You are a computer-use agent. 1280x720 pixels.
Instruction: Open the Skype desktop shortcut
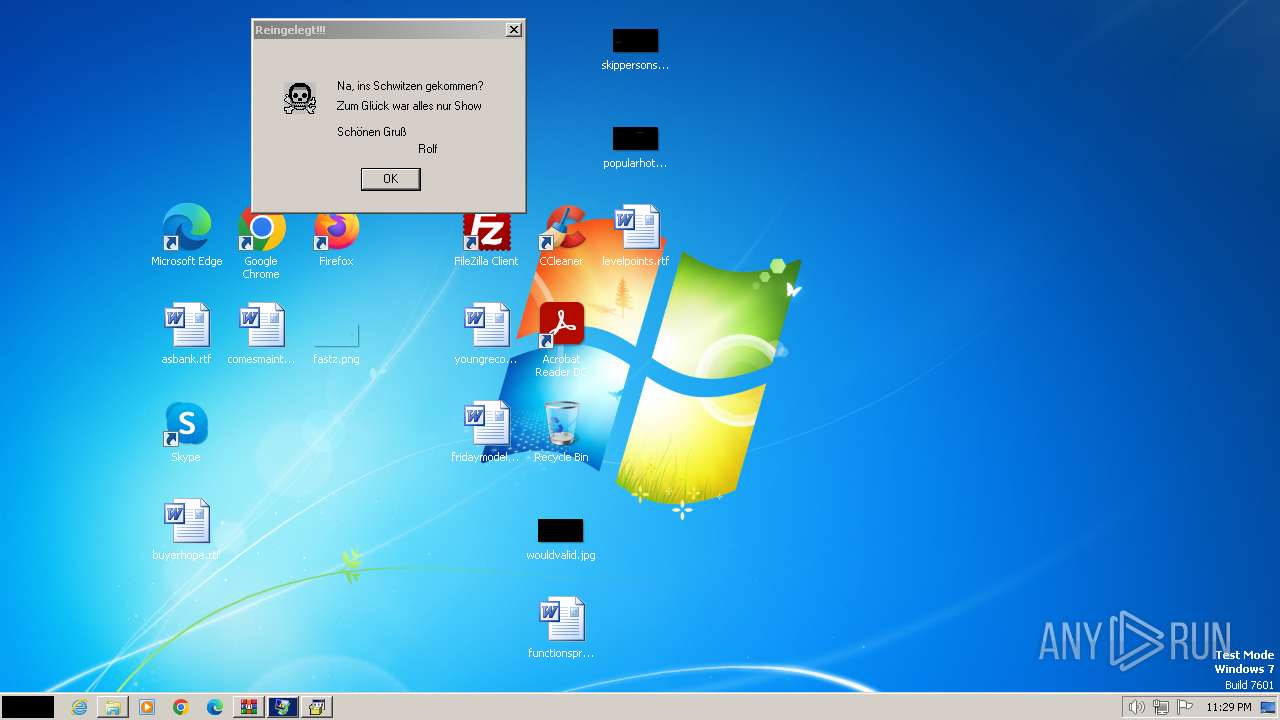pos(186,432)
